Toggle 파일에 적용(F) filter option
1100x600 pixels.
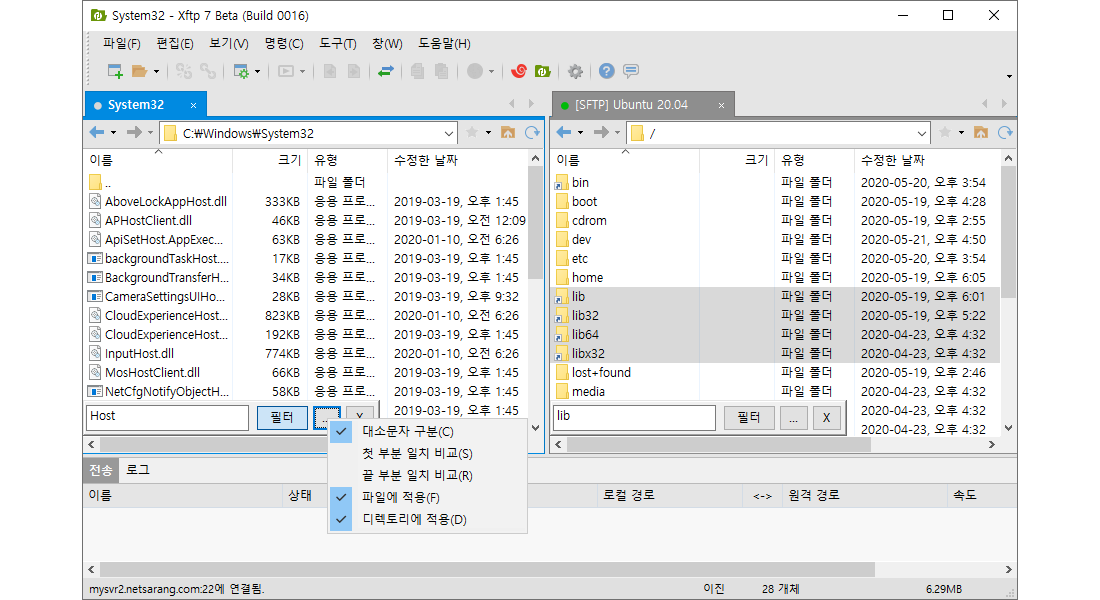coord(427,498)
